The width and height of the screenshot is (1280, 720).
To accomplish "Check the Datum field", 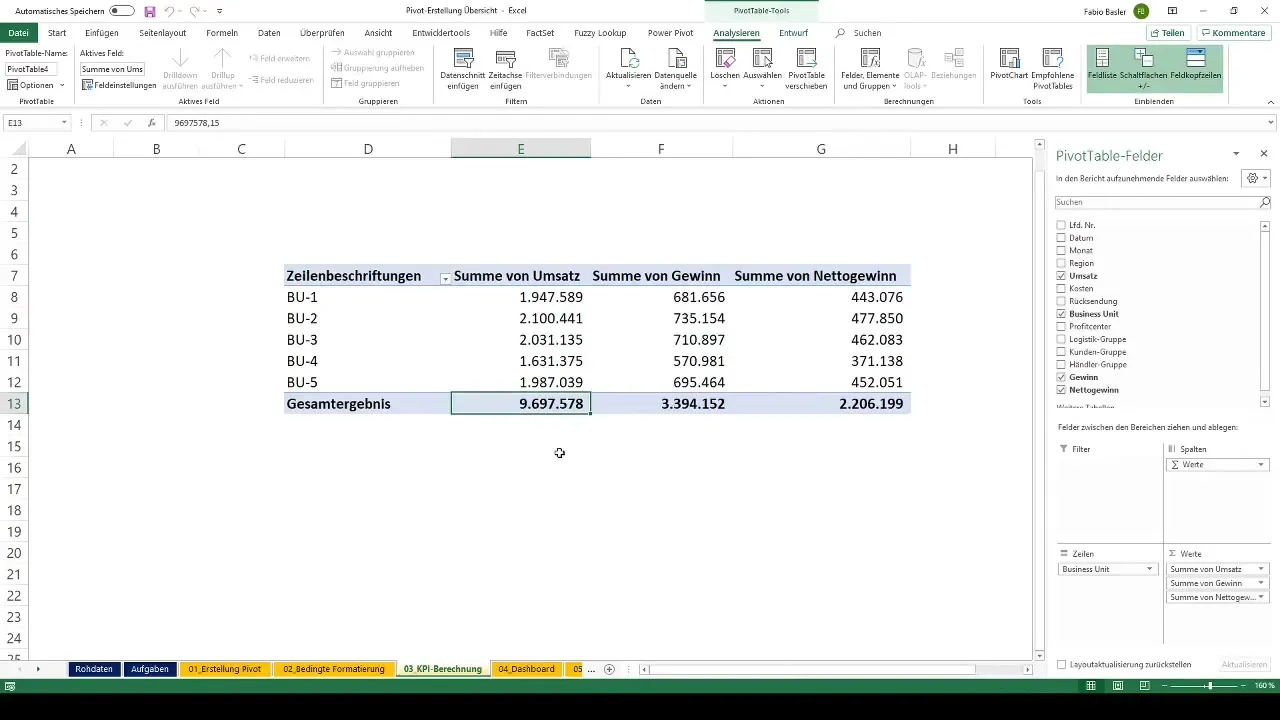I will coord(1062,238).
